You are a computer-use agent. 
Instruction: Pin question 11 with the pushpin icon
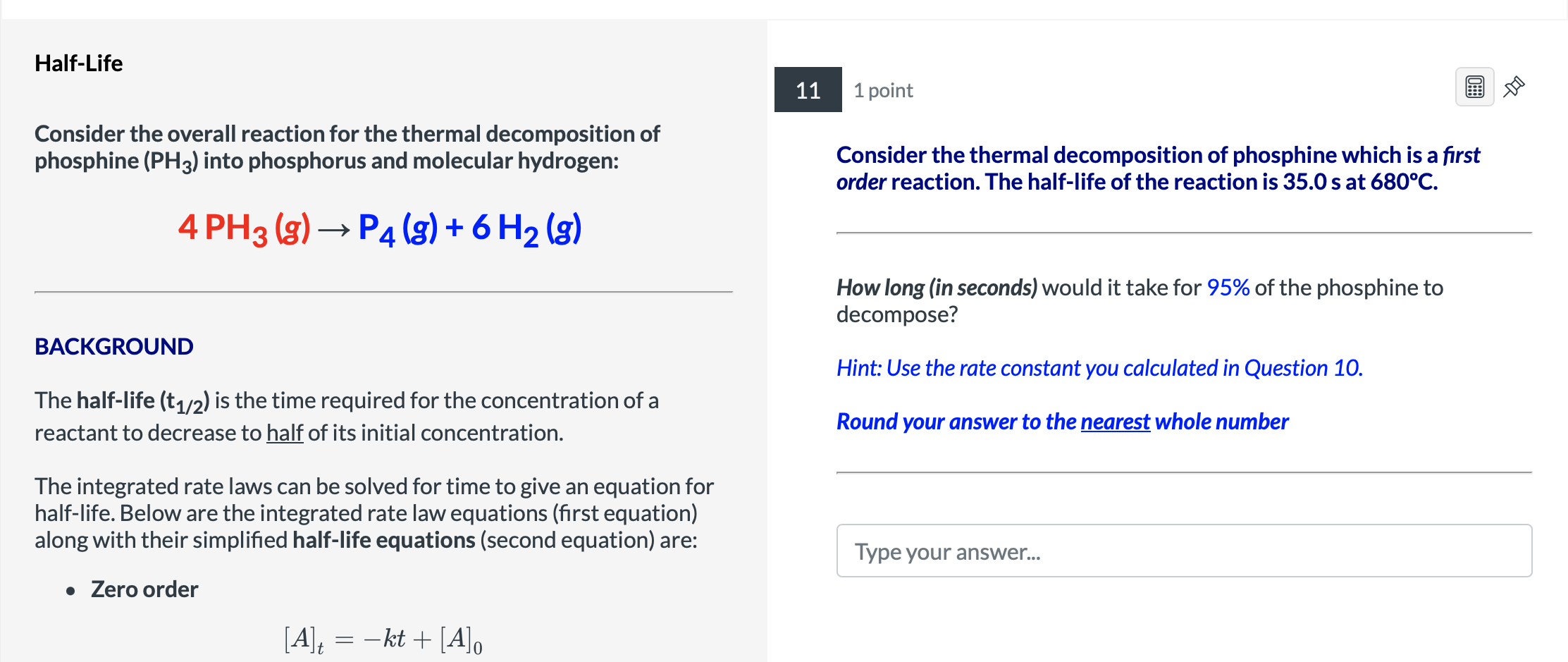[1514, 87]
